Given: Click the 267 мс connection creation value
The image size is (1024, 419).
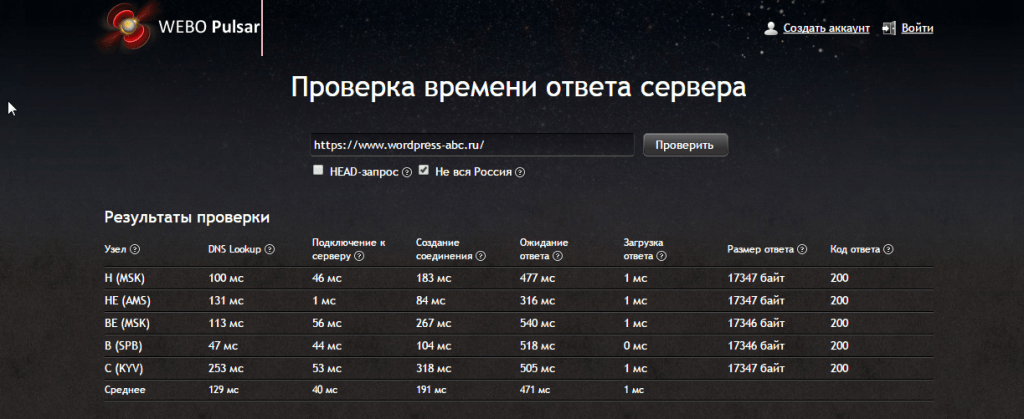Looking at the screenshot, I should [x=434, y=323].
